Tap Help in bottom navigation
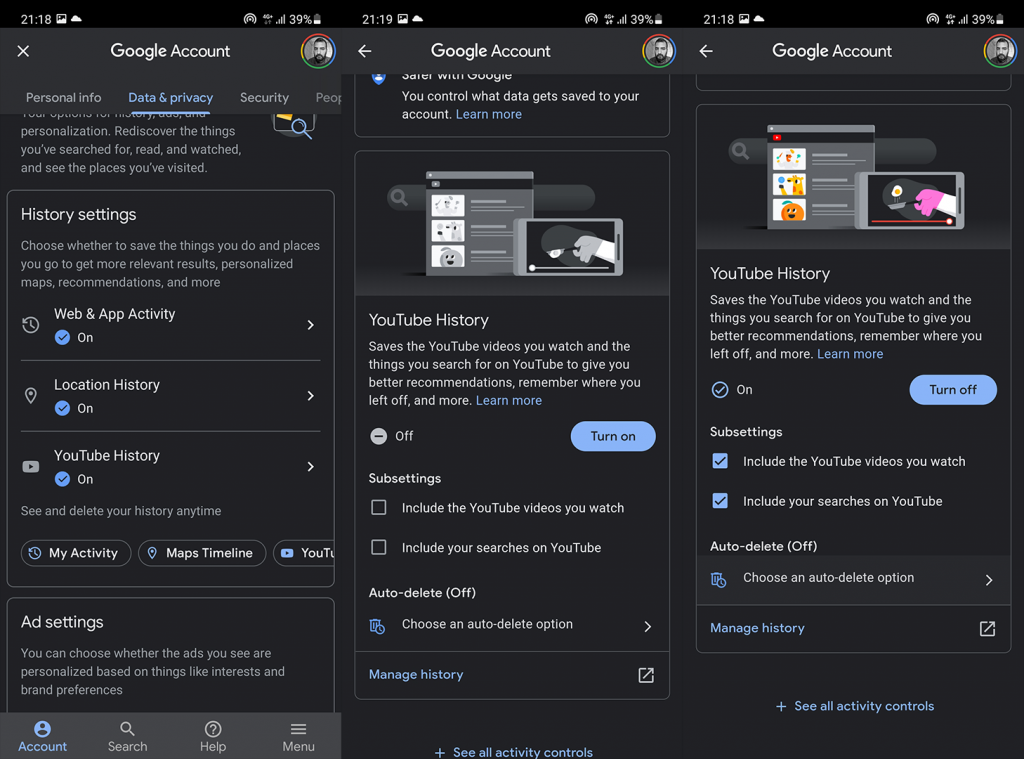Viewport: 1024px width, 759px height. [213, 736]
